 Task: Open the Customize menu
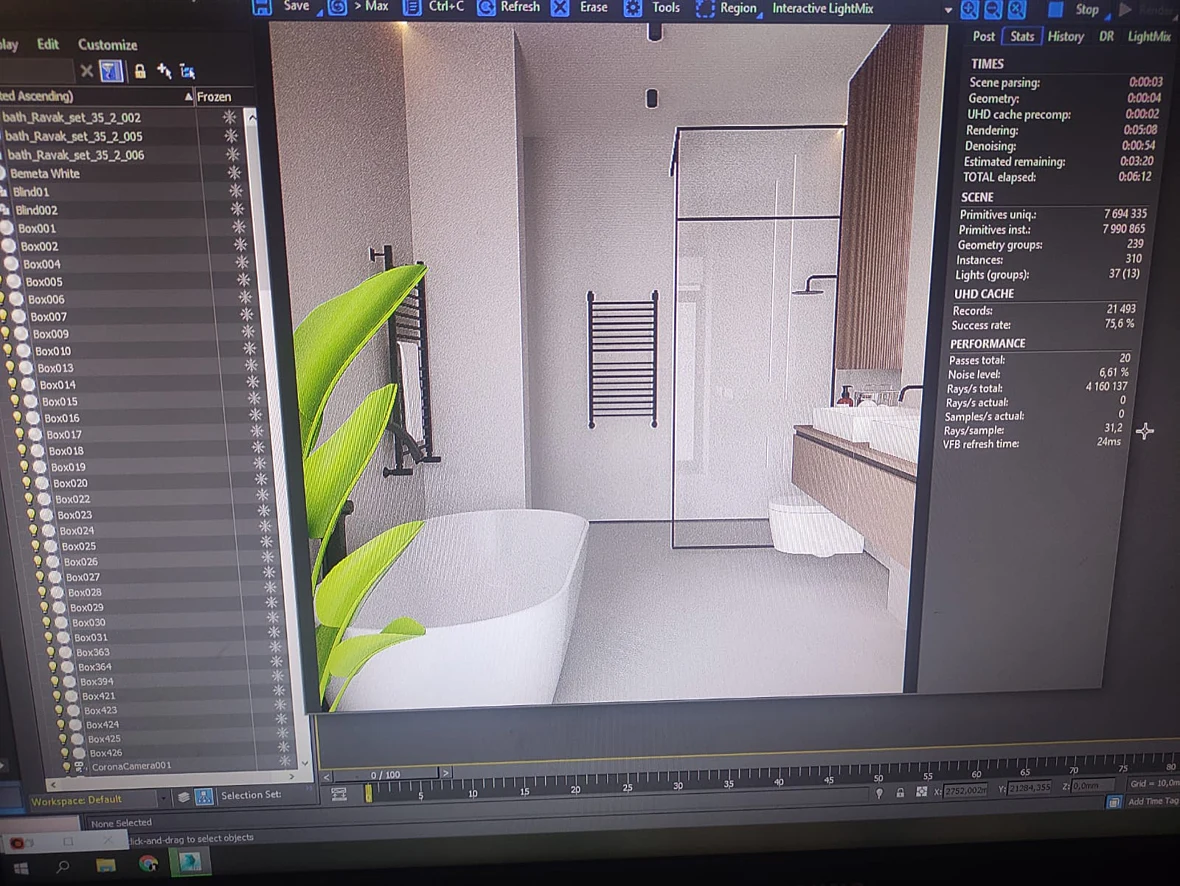coord(108,44)
